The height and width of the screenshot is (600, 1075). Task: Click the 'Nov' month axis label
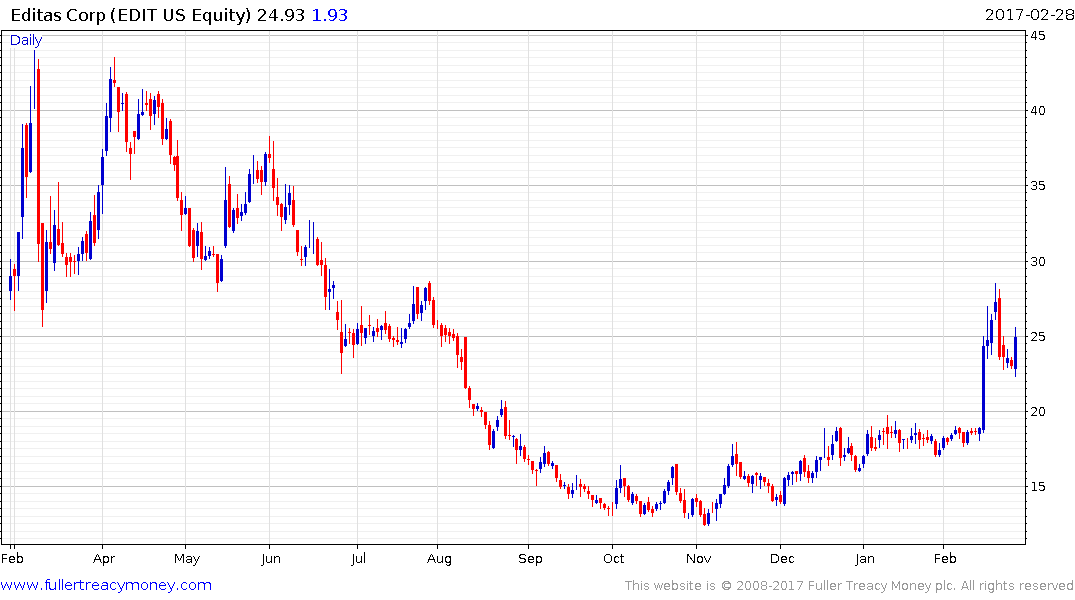tap(698, 559)
